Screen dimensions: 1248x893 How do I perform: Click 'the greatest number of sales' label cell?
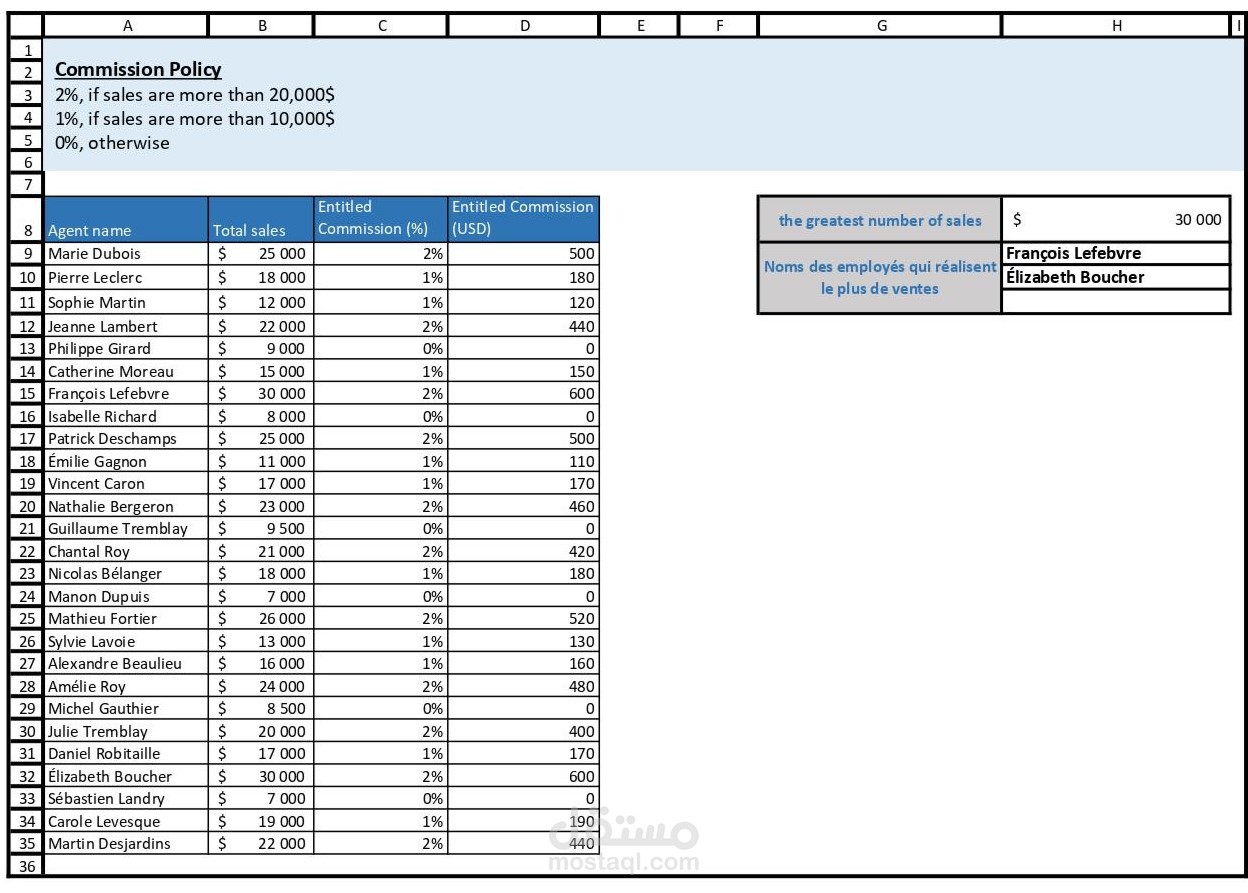[x=880, y=219]
